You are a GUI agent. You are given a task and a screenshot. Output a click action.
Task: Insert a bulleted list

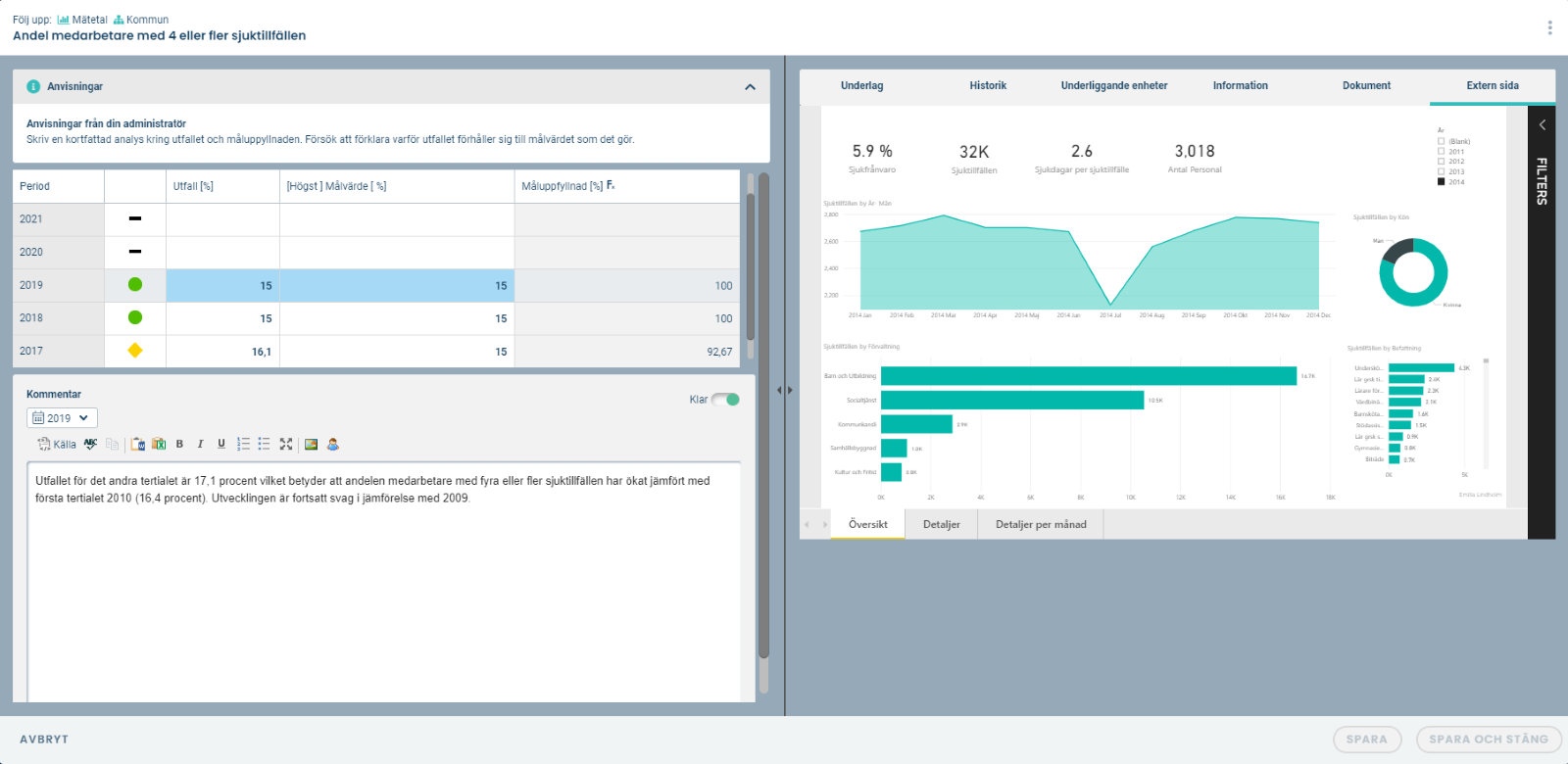[x=264, y=445]
